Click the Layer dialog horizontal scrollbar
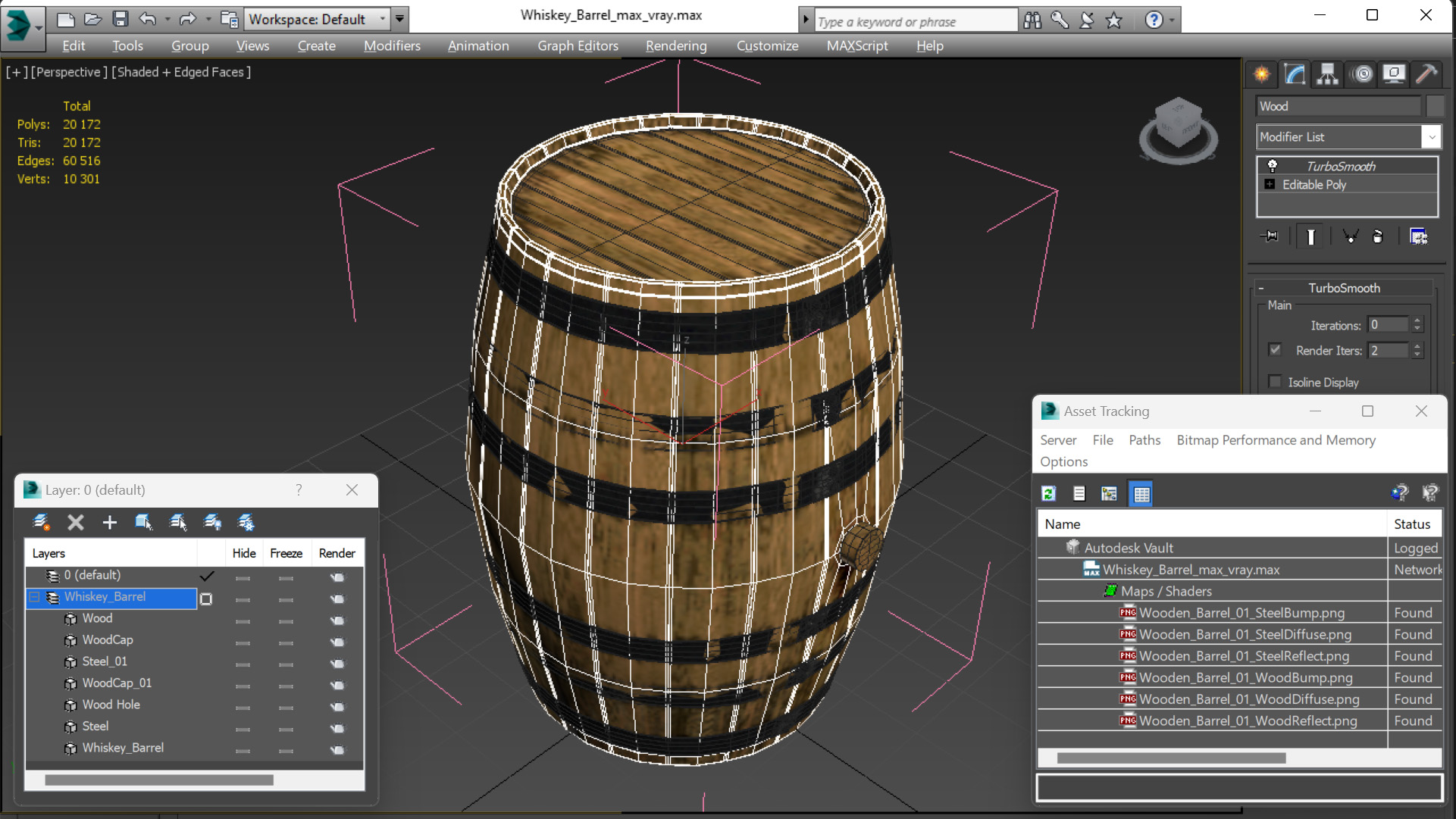This screenshot has height=819, width=1456. [x=159, y=780]
